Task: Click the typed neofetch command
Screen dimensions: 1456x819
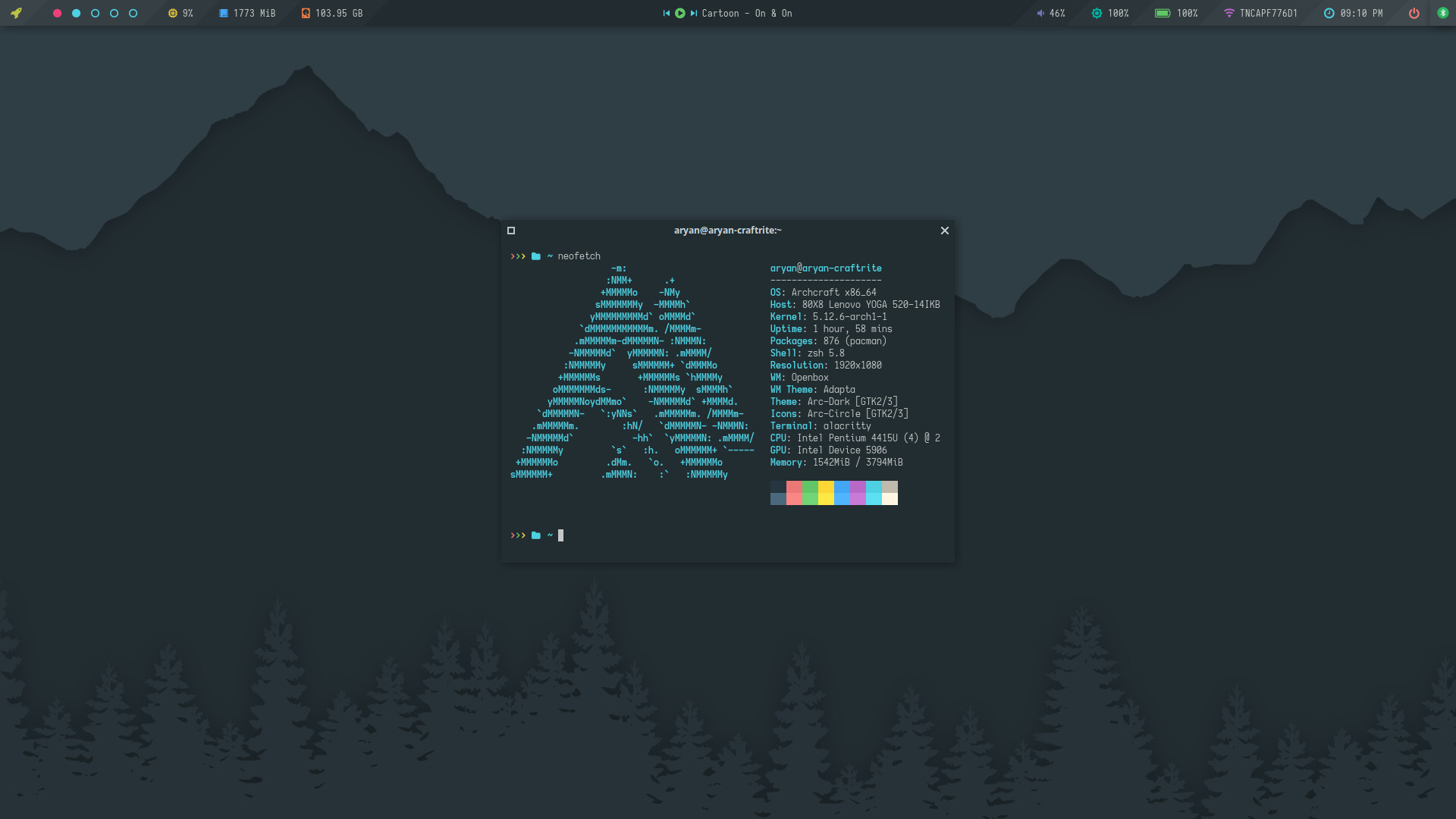Action: [x=579, y=256]
